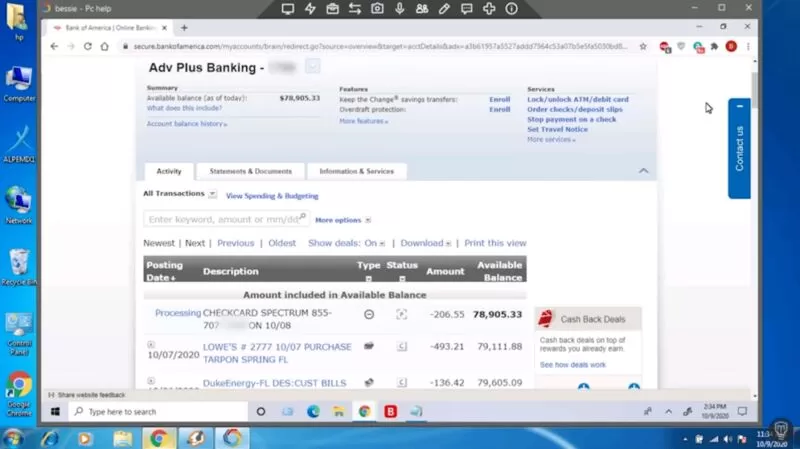Switch to the Activity tab
The height and width of the screenshot is (449, 800).
tap(169, 171)
